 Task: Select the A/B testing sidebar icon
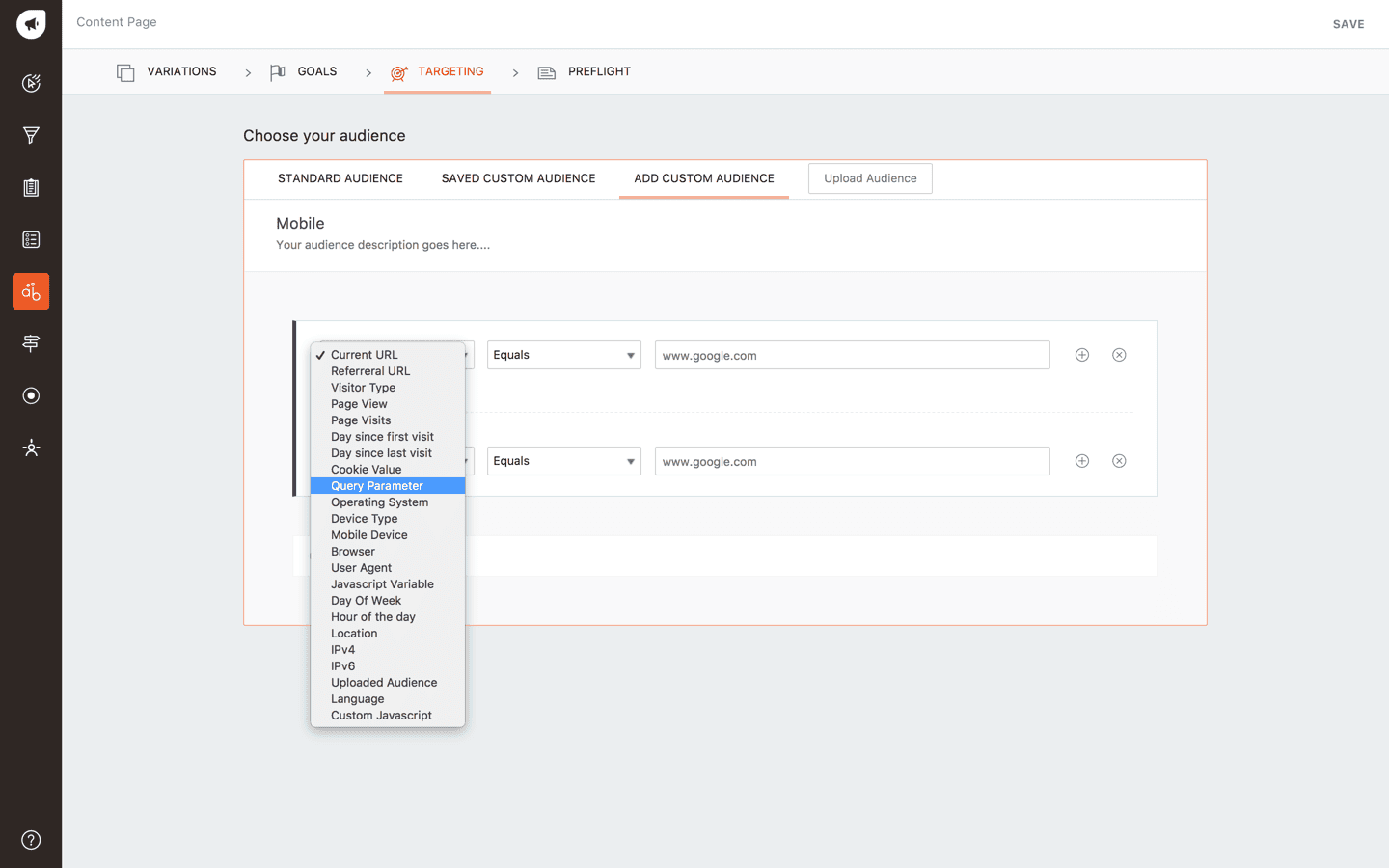pyautogui.click(x=31, y=291)
